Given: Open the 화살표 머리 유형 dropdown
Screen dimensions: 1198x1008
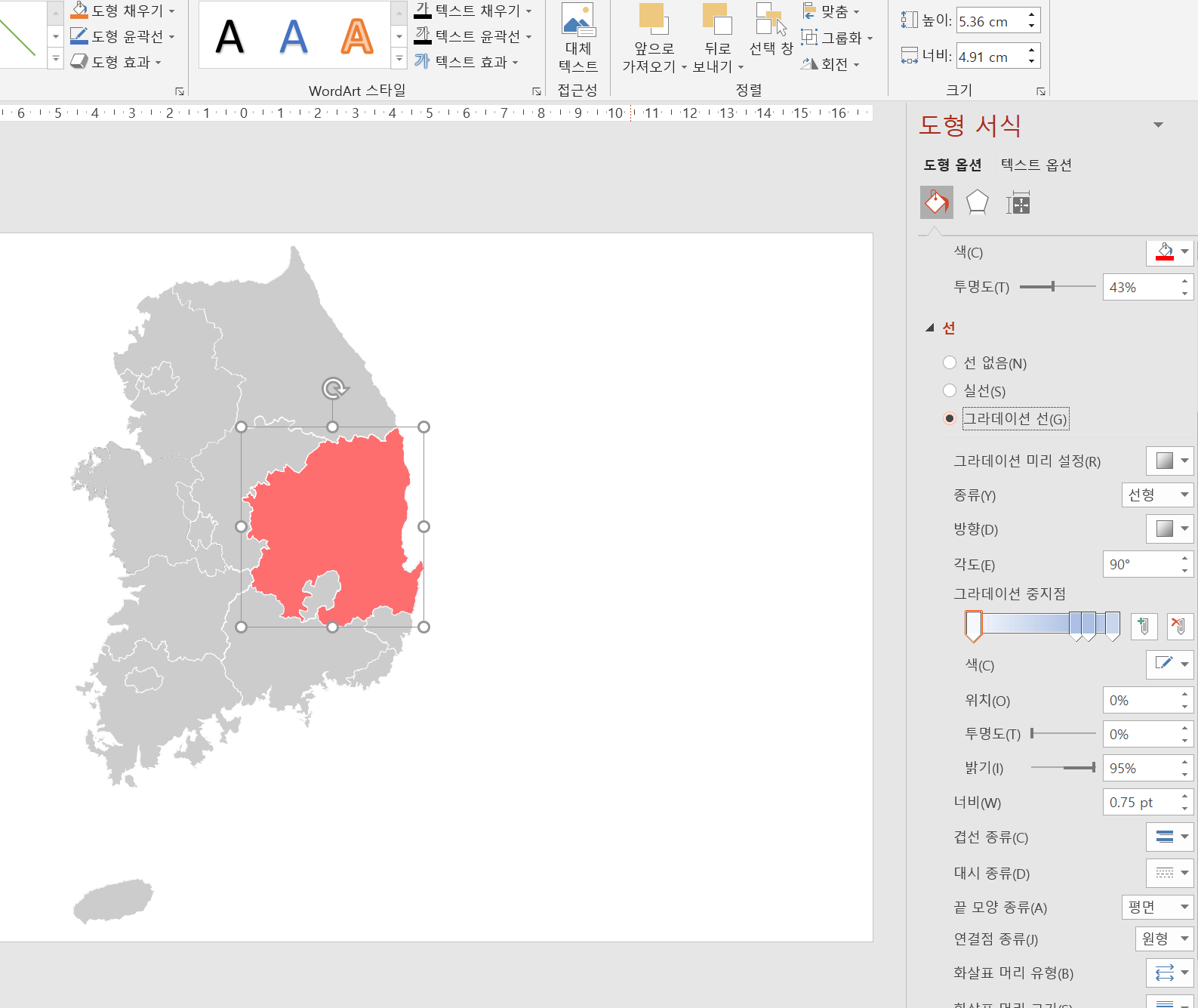Looking at the screenshot, I should tap(1170, 973).
